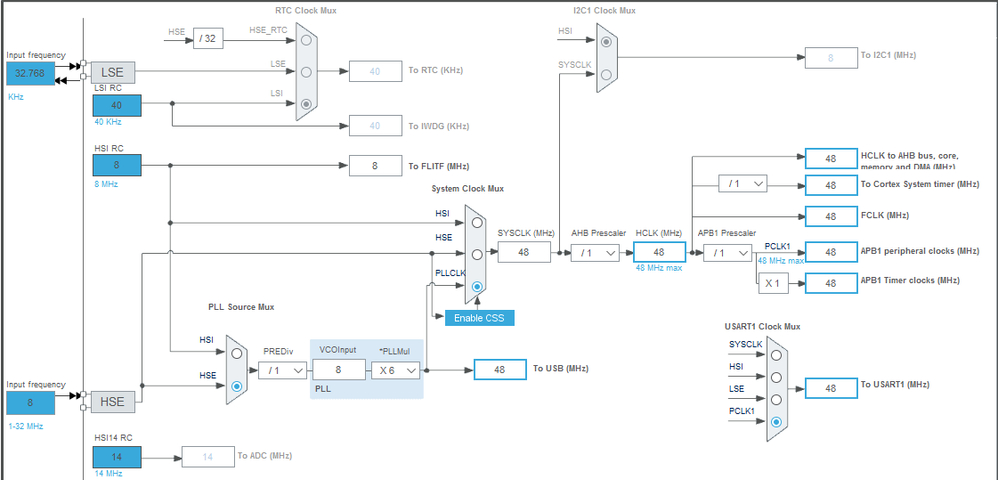Click the LSE oscillator block
Viewport: 998px width, 480px height.
(113, 73)
